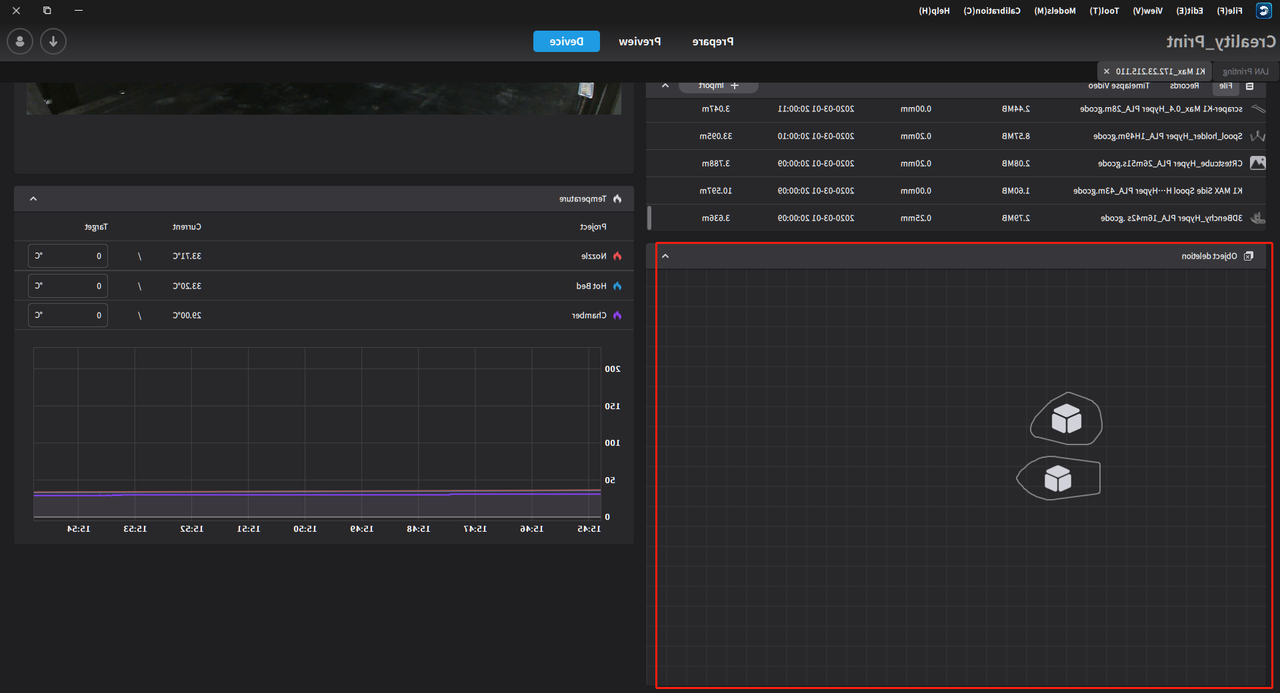
Task: Open the download manager arrow icon
Action: [x=53, y=41]
